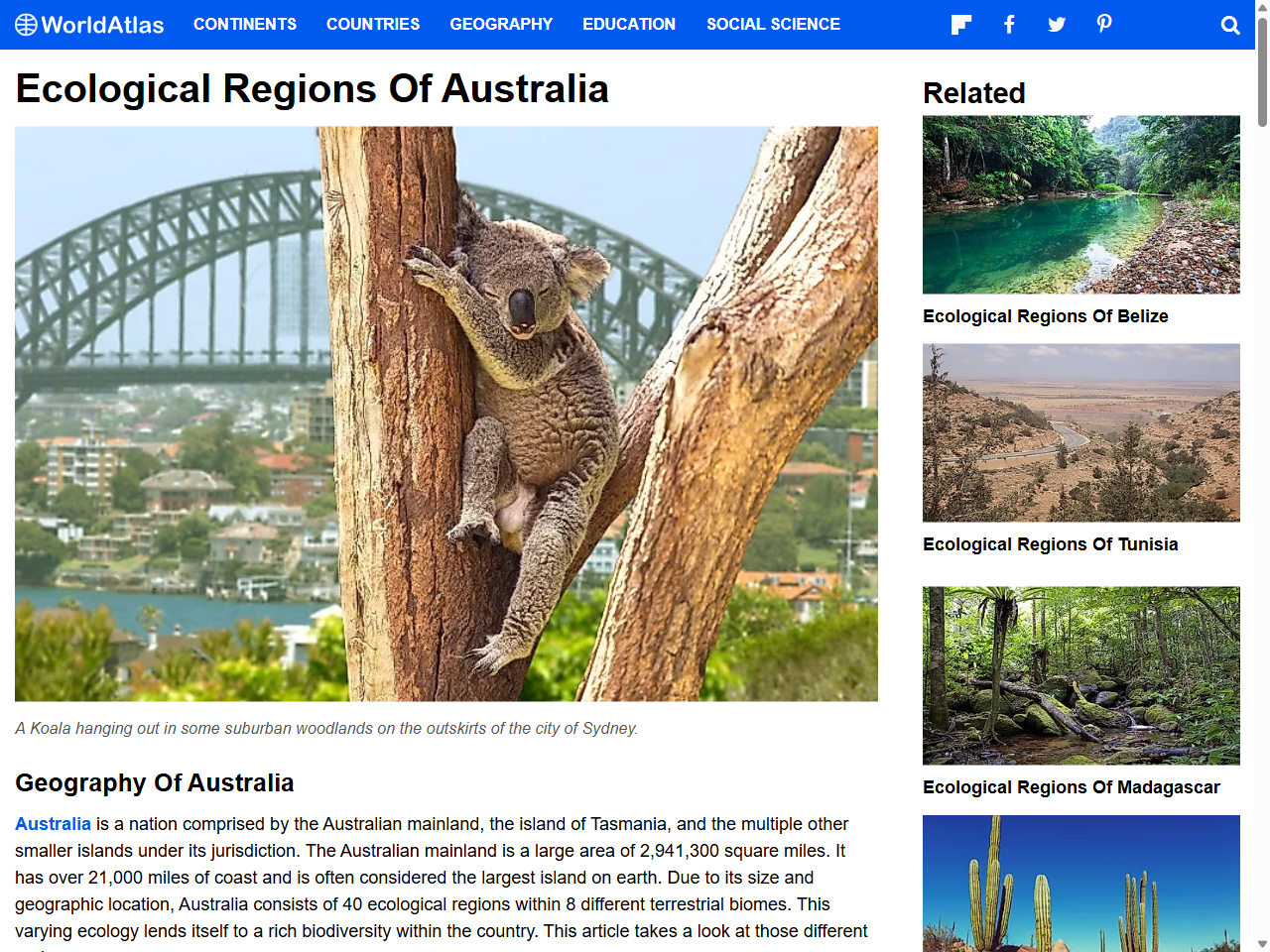Viewport: 1270px width, 952px height.
Task: Click the Twitter icon in the header
Action: tap(1056, 24)
